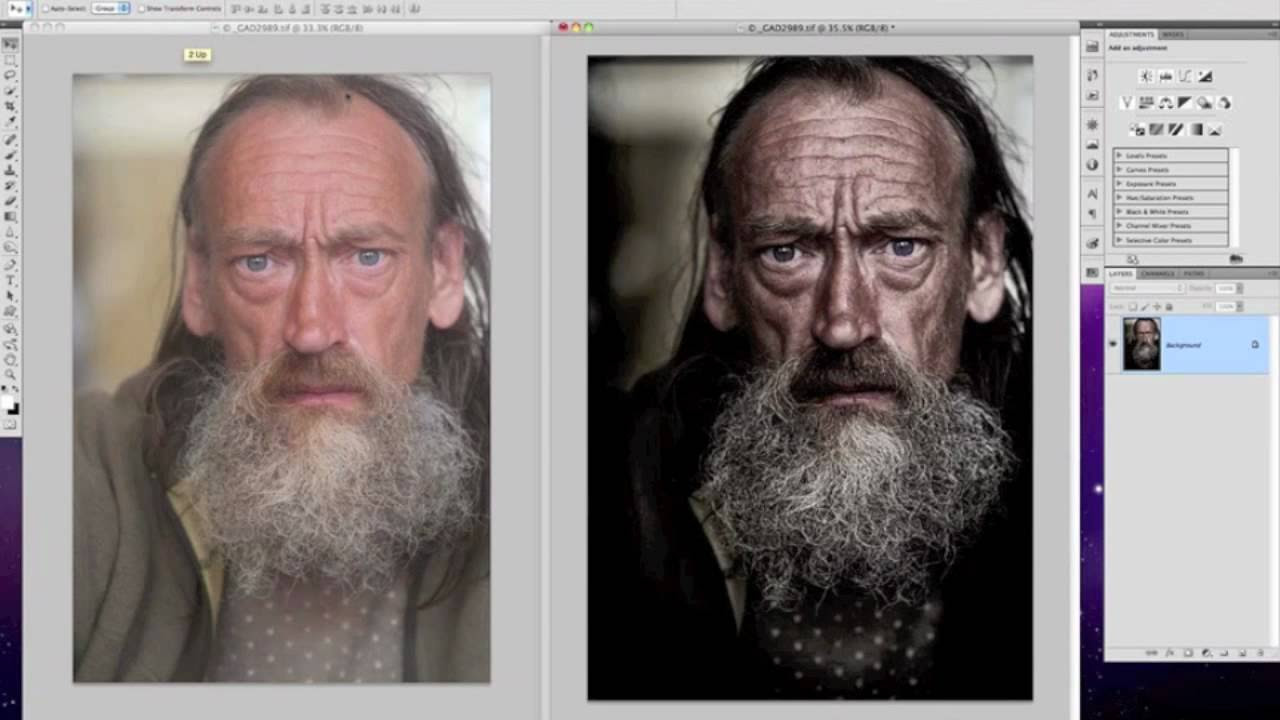This screenshot has height=720, width=1280.
Task: Select the Zoom tool in the toolbox
Action: click(10, 374)
